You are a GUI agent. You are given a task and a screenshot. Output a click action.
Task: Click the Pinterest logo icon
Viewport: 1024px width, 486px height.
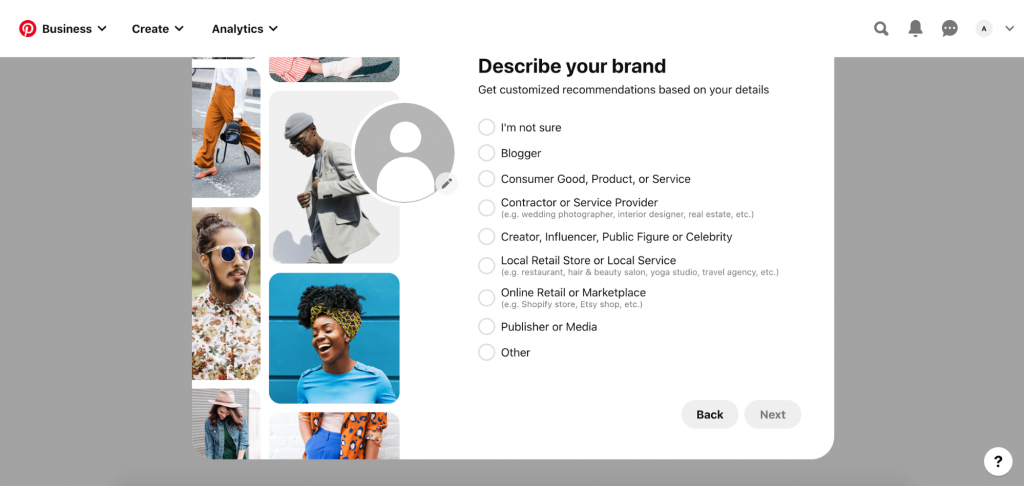[x=28, y=29]
